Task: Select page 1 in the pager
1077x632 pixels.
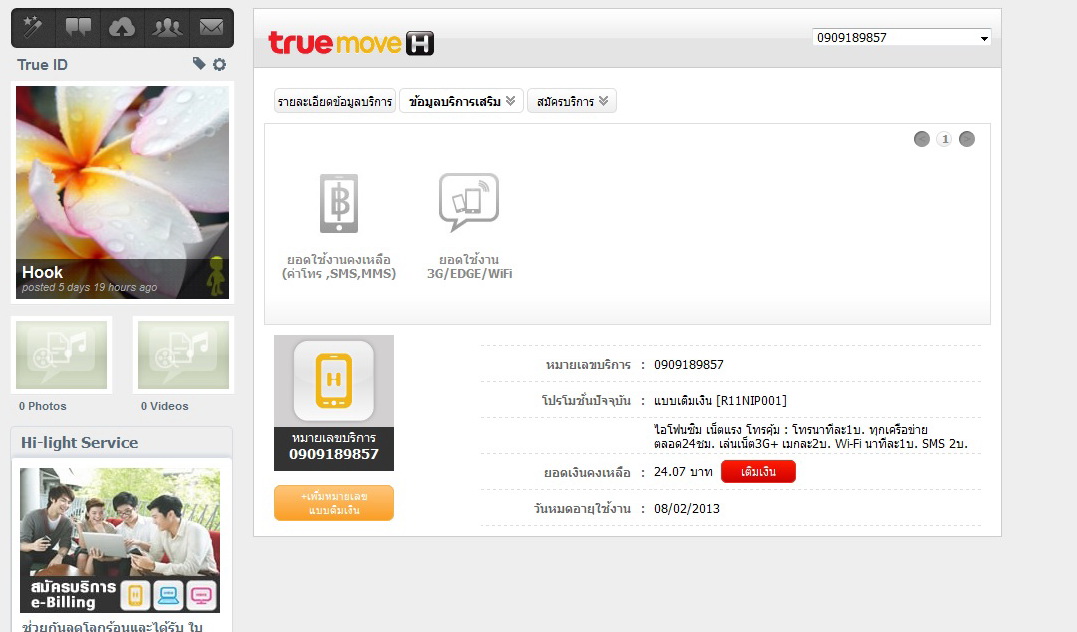Action: [944, 139]
